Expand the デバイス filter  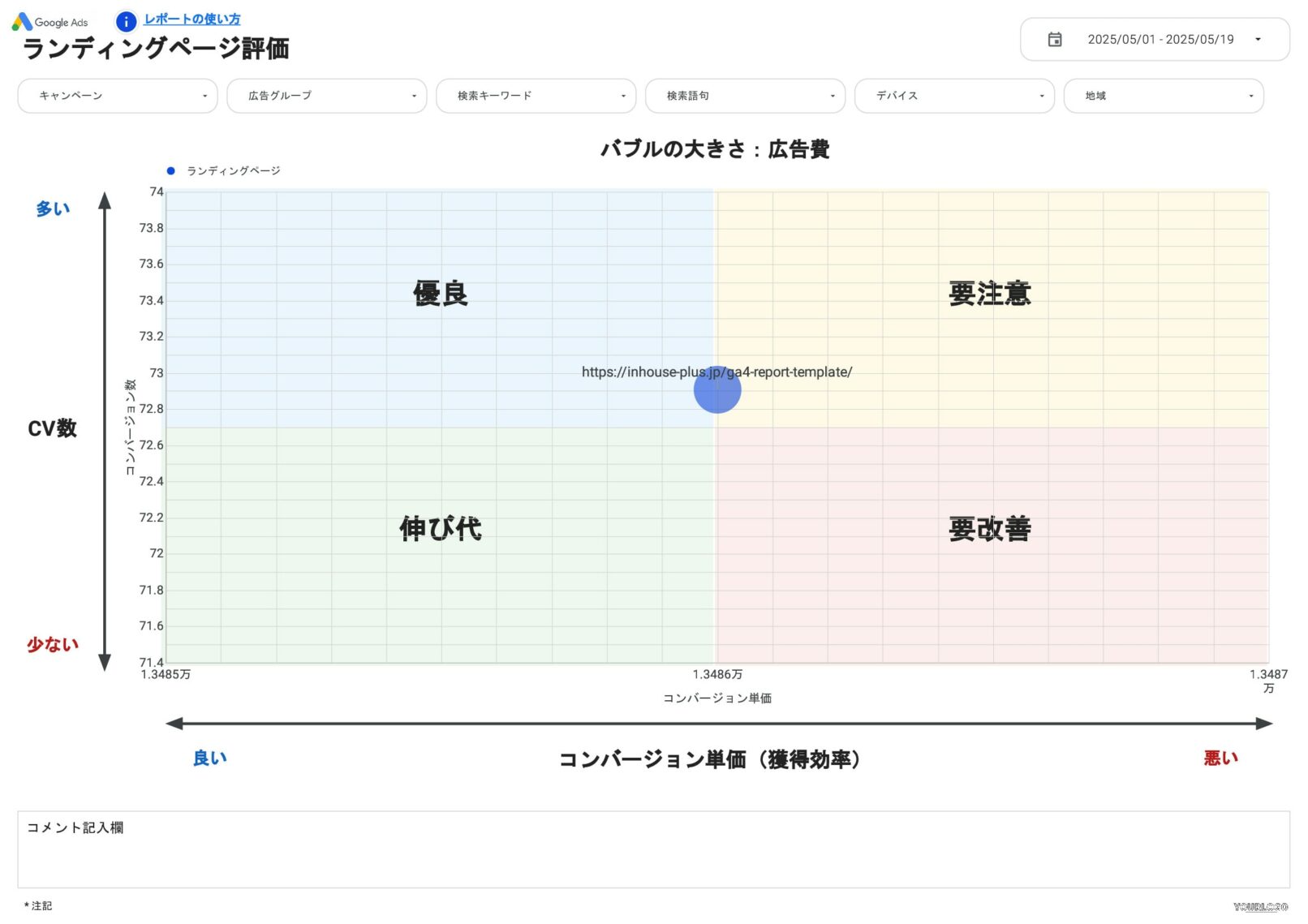point(954,95)
